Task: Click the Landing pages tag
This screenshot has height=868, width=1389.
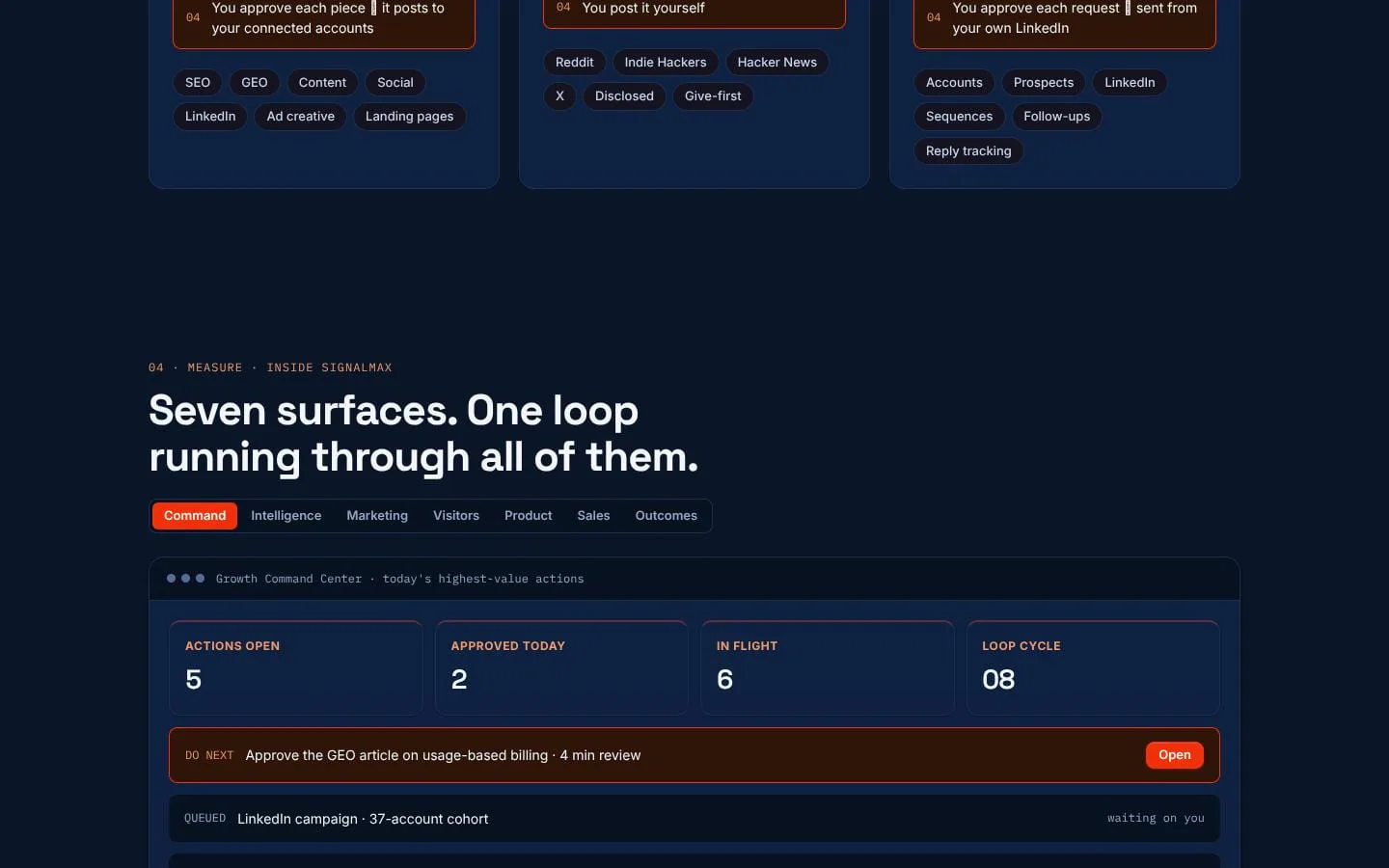Action: (410, 117)
